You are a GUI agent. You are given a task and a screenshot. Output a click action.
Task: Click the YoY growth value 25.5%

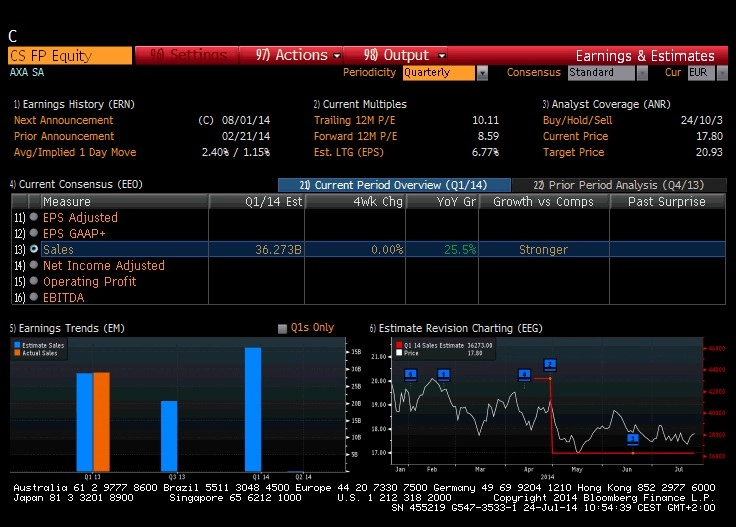(x=460, y=250)
